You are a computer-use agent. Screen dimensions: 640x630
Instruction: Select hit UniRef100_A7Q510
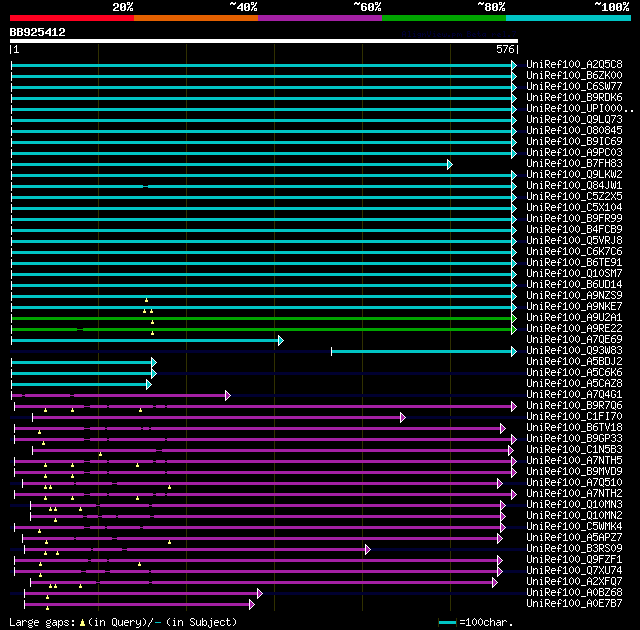coord(574,483)
